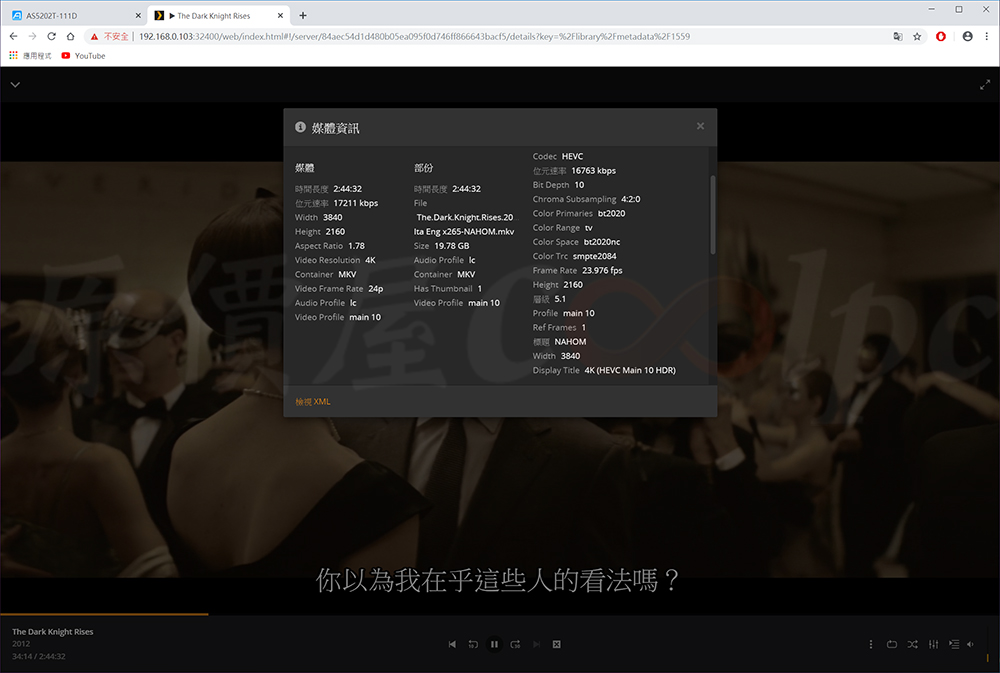This screenshot has width=1000, height=673.
Task: Select the 16763 kbps value
Action: [594, 171]
